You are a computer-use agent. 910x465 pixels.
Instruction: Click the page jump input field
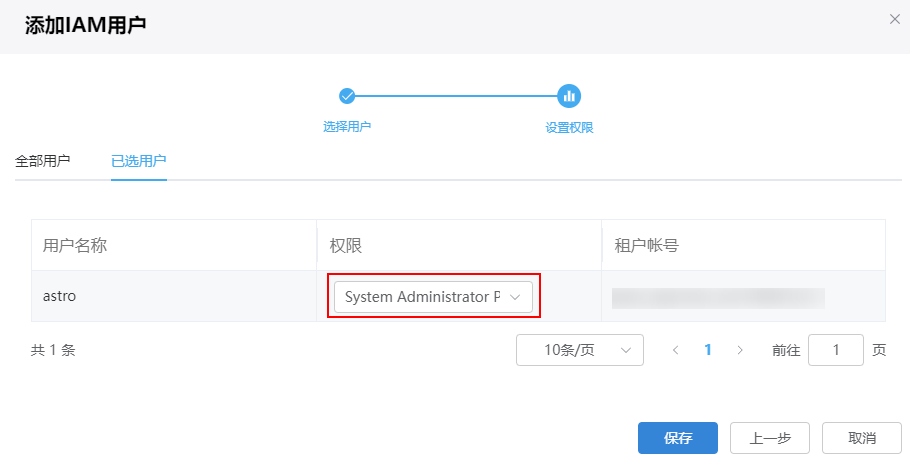835,350
